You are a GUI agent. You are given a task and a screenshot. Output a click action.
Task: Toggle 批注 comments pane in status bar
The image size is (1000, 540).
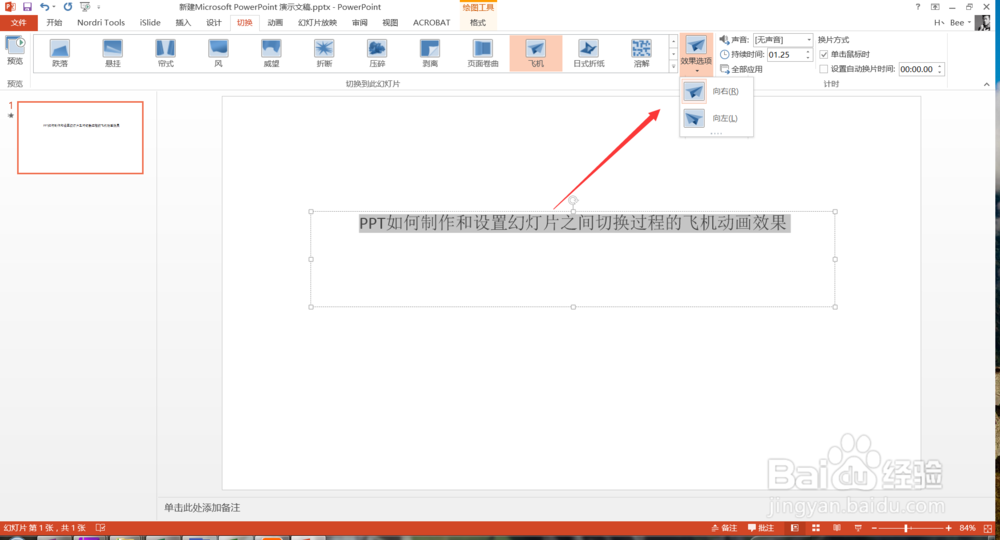coord(761,528)
